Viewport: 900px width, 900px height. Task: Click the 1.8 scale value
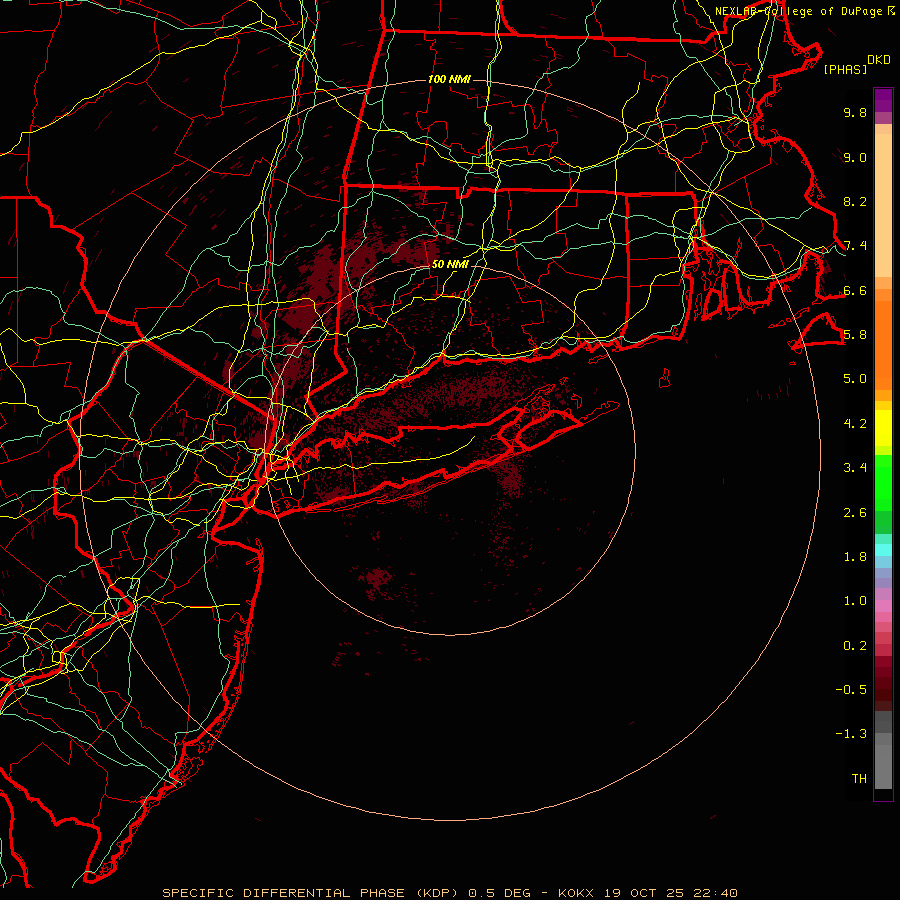pyautogui.click(x=855, y=557)
